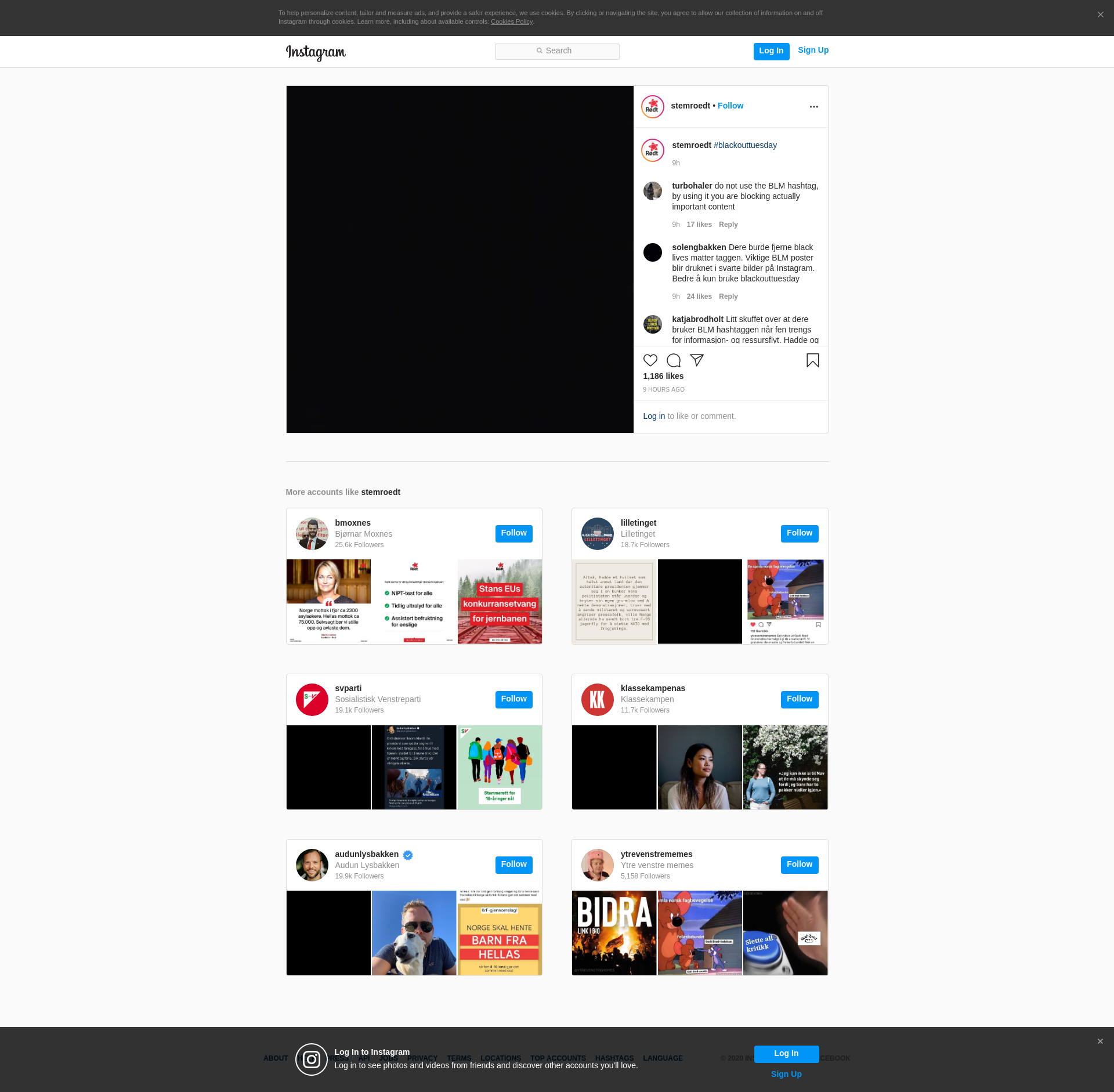The width and height of the screenshot is (1114, 1092).
Task: Click bmoxnes profile avatar
Action: point(312,534)
